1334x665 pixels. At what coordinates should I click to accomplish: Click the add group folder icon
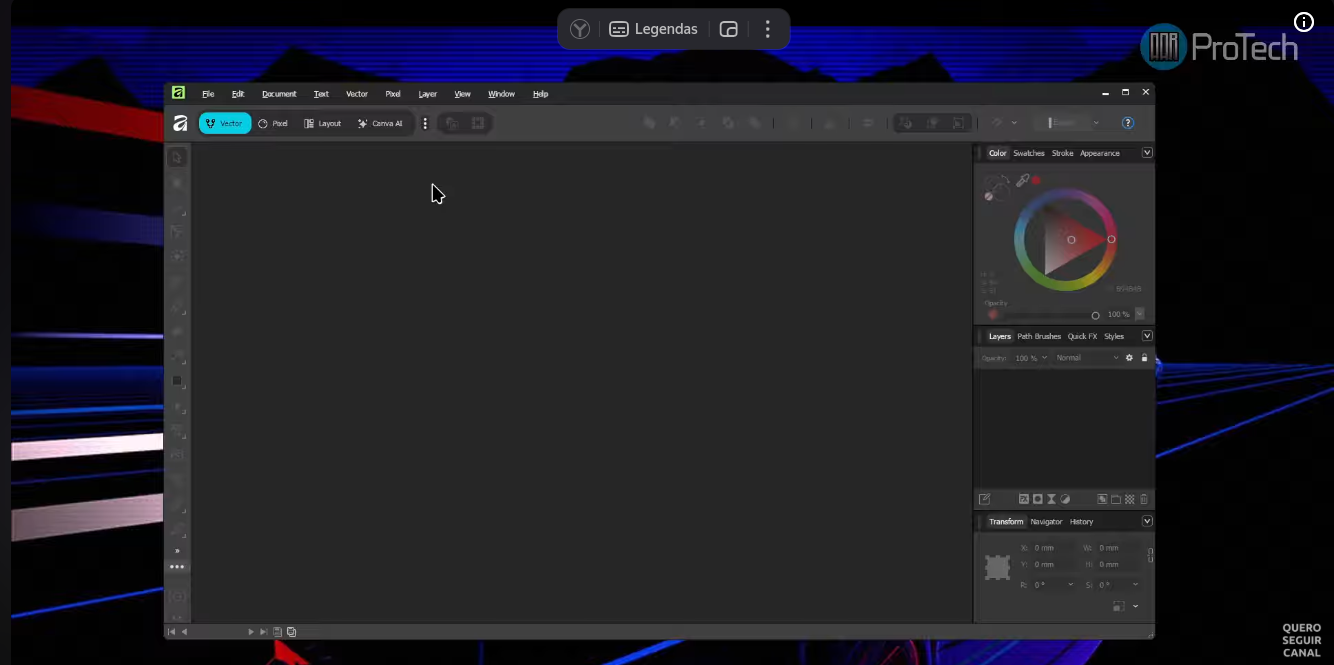1116,499
